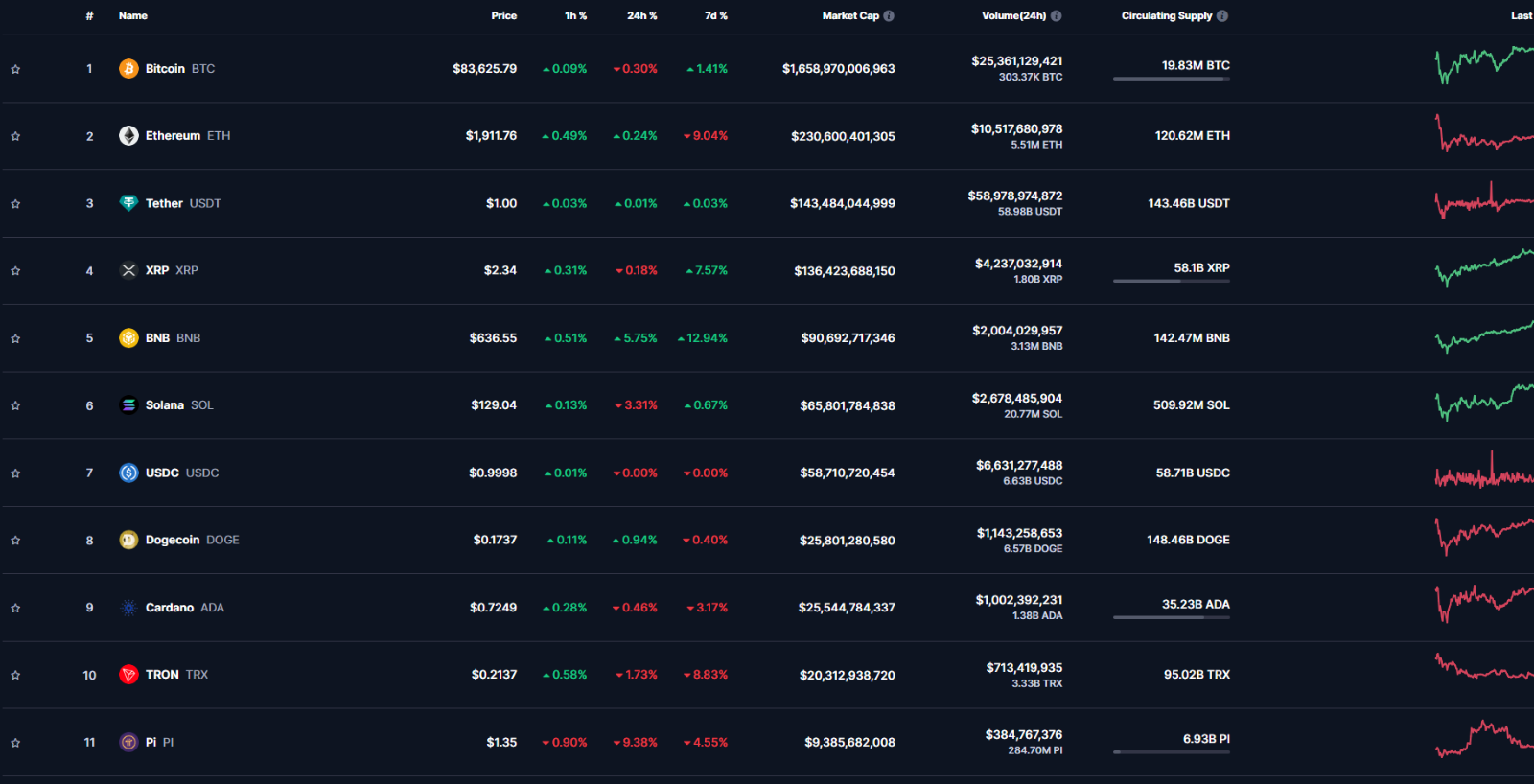Click TRON market cap $20,312,938,720
Screen dimensions: 1534x784
848,676
